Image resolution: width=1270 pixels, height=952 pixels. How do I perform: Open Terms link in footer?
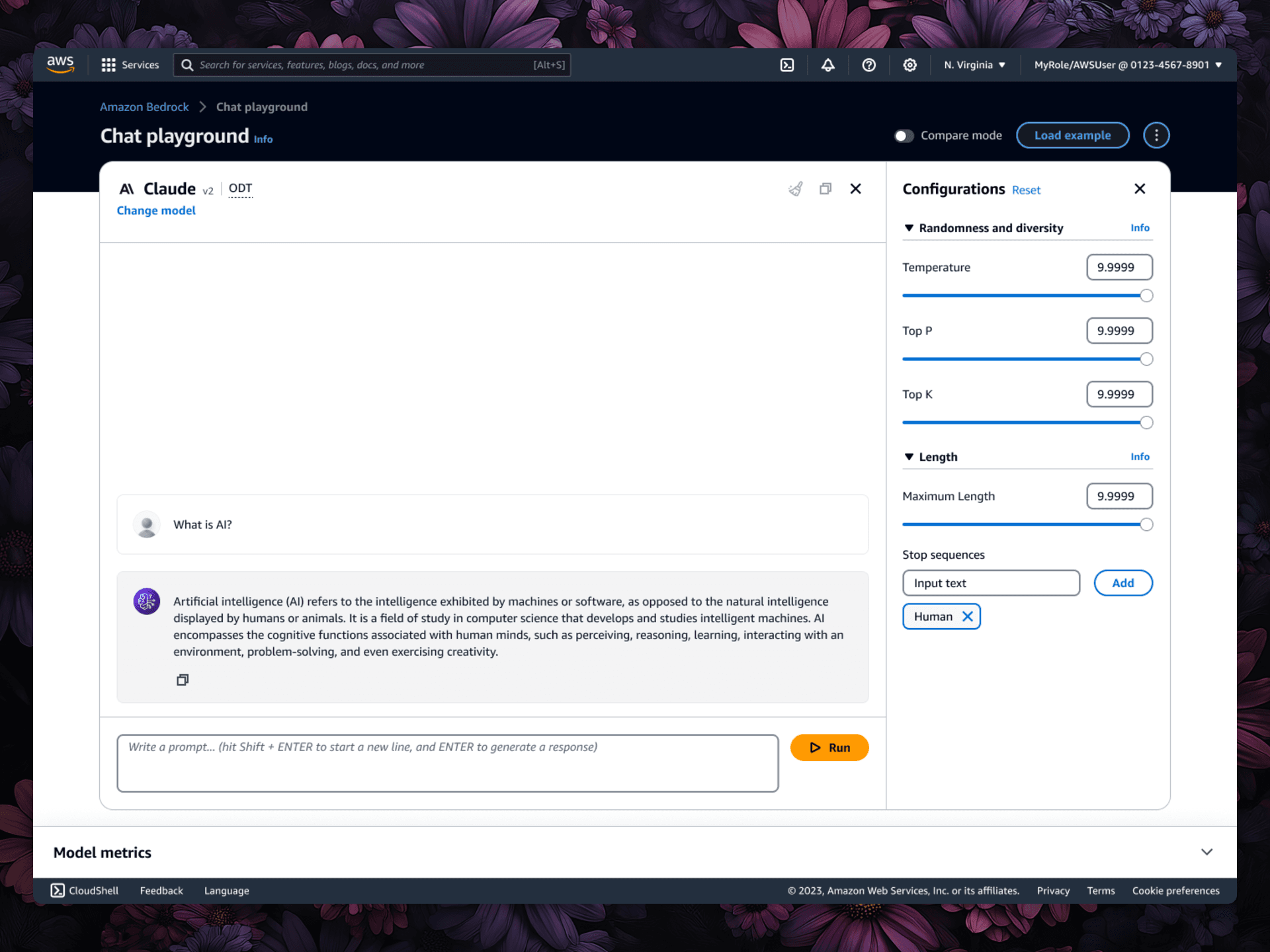1101,891
